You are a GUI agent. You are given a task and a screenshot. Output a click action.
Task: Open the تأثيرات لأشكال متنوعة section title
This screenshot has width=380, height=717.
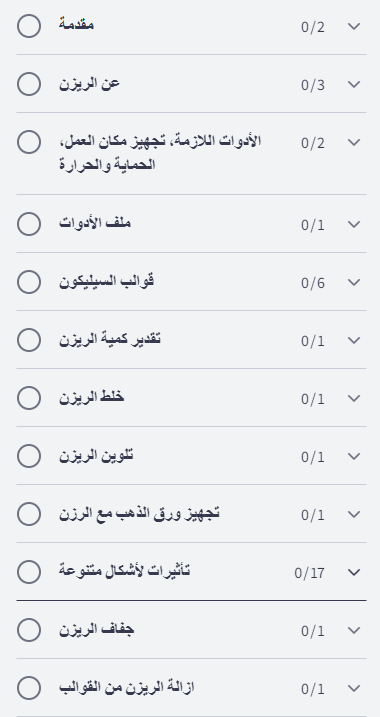[x=124, y=571]
